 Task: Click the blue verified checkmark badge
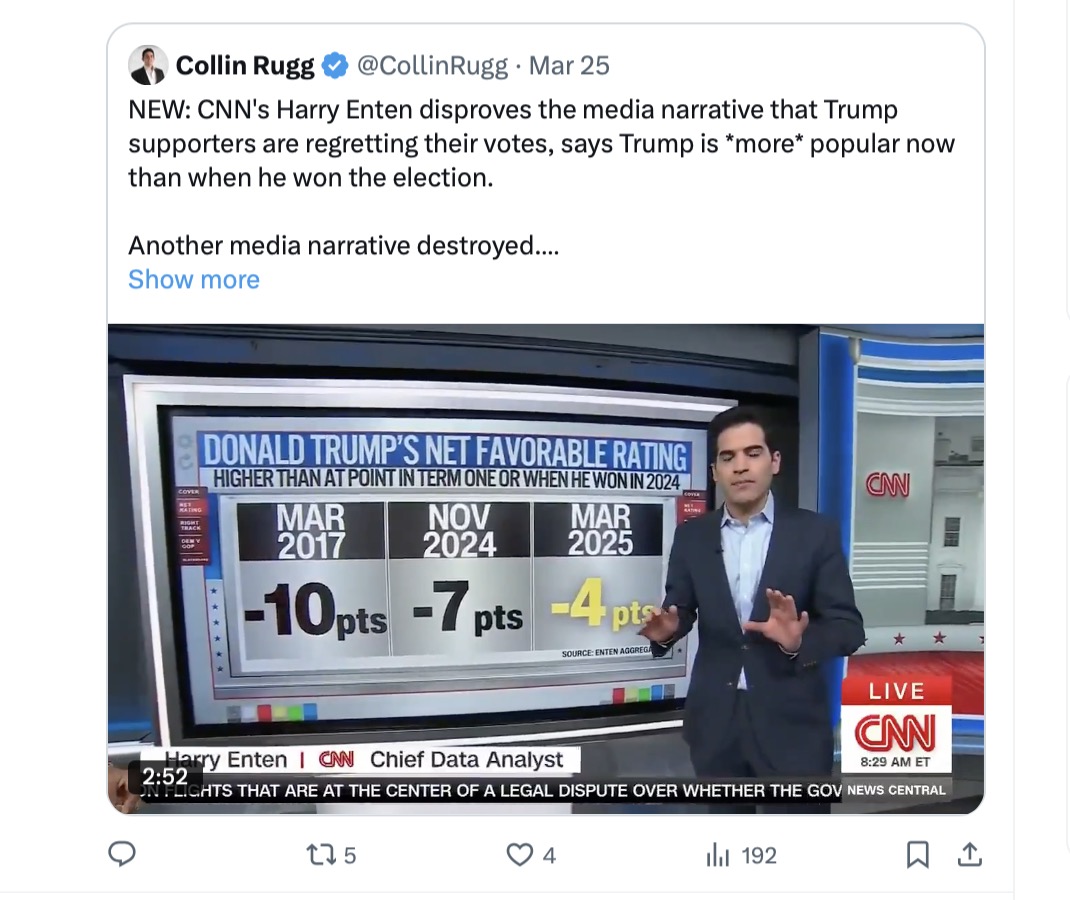tap(334, 66)
